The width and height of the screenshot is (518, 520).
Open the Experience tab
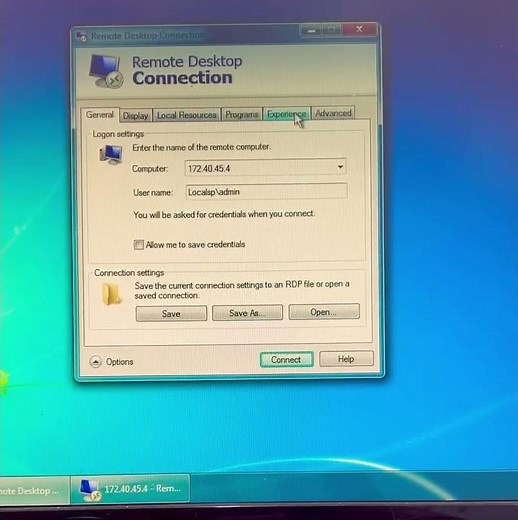(x=287, y=114)
